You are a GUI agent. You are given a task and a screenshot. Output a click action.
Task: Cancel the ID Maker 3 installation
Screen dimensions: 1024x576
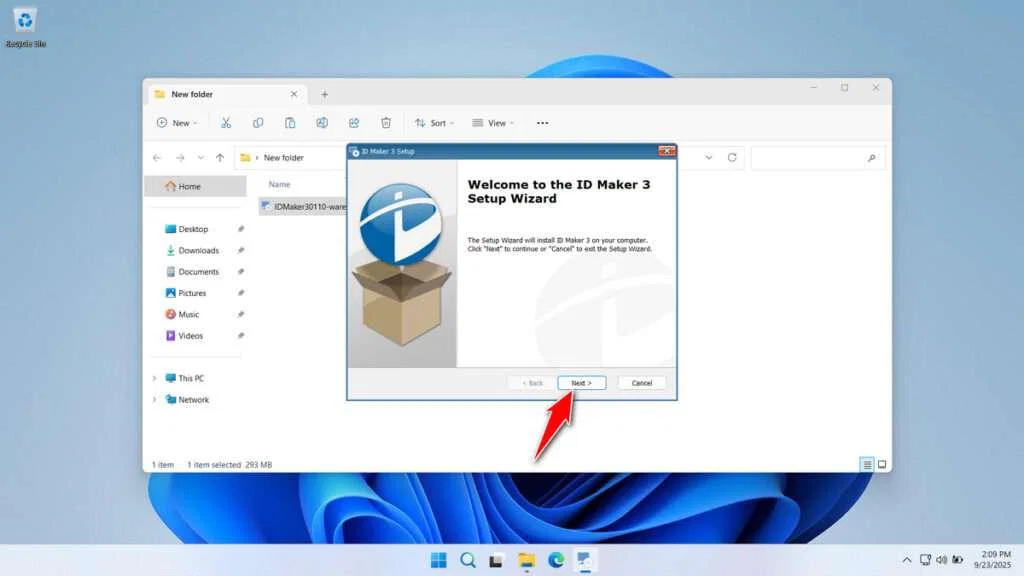tap(641, 382)
